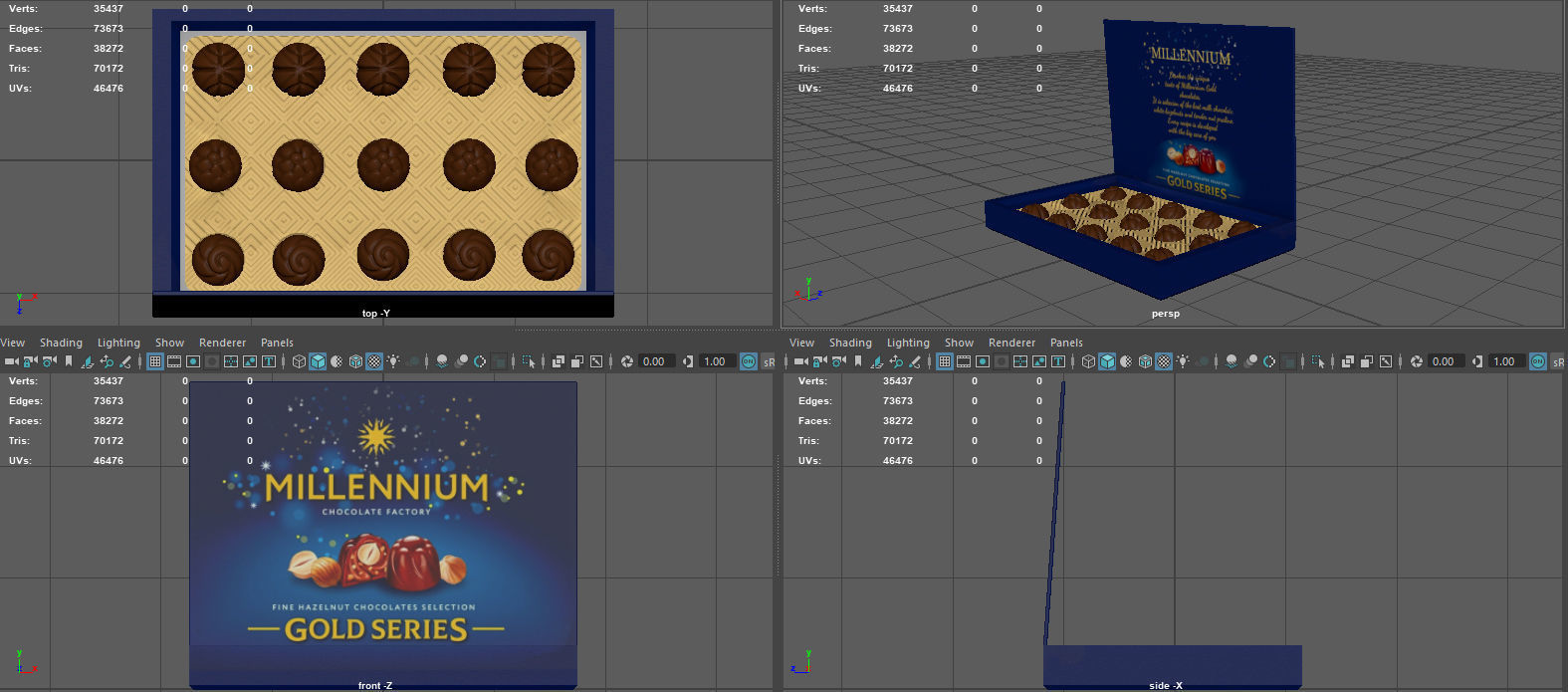Toggle X-Ray icon in front view toolbar

pyautogui.click(x=559, y=361)
